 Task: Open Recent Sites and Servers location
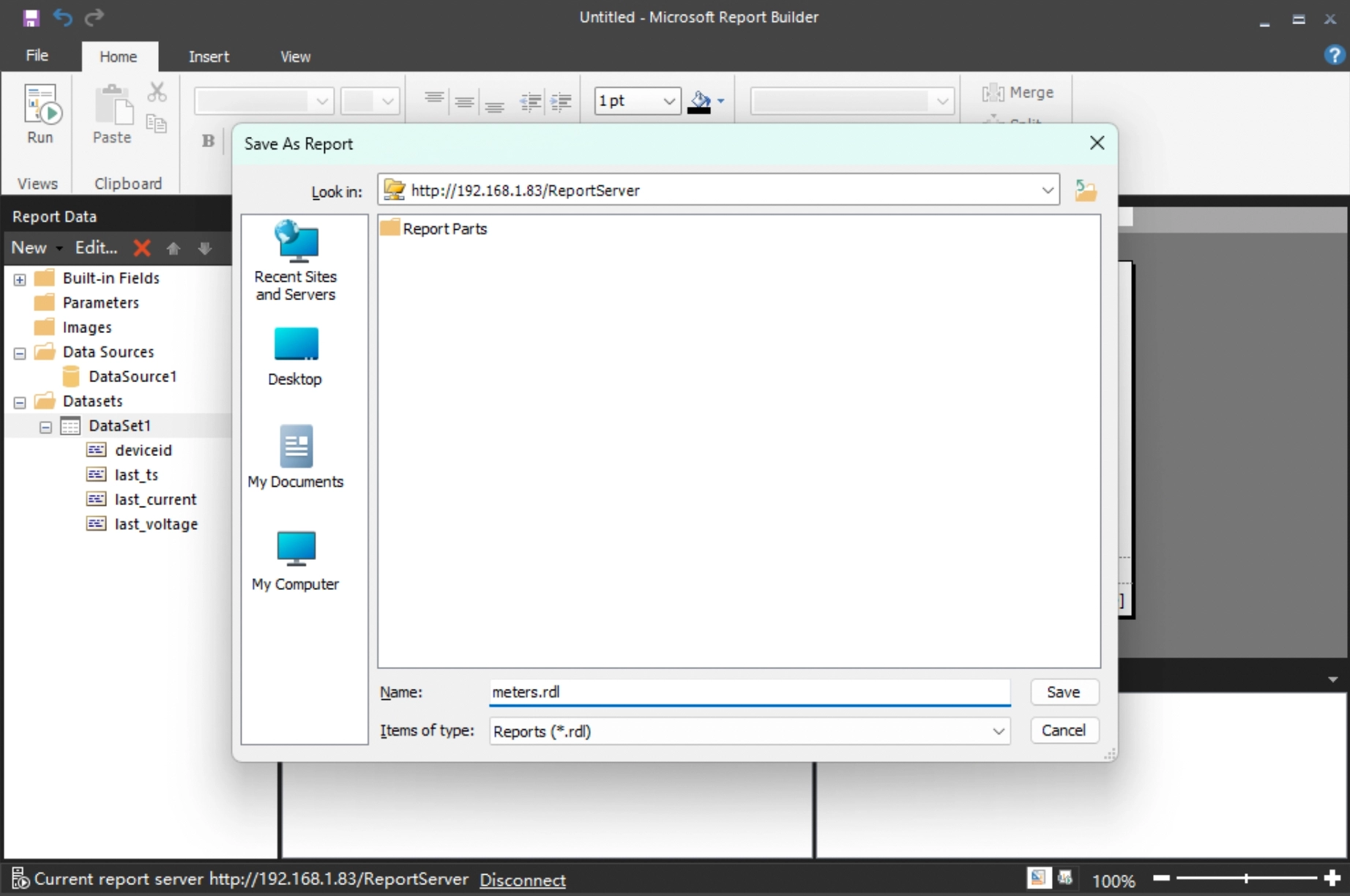click(296, 261)
